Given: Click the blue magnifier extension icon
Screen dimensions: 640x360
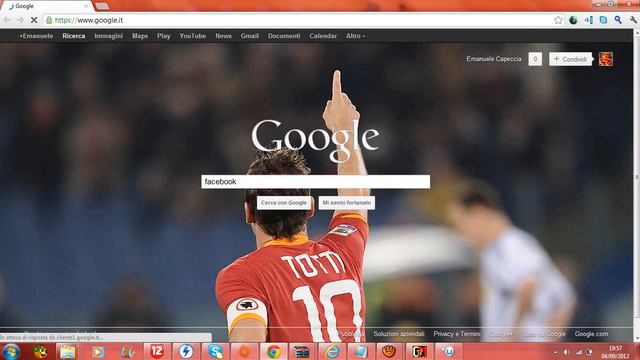Looking at the screenshot, I should pos(618,20).
